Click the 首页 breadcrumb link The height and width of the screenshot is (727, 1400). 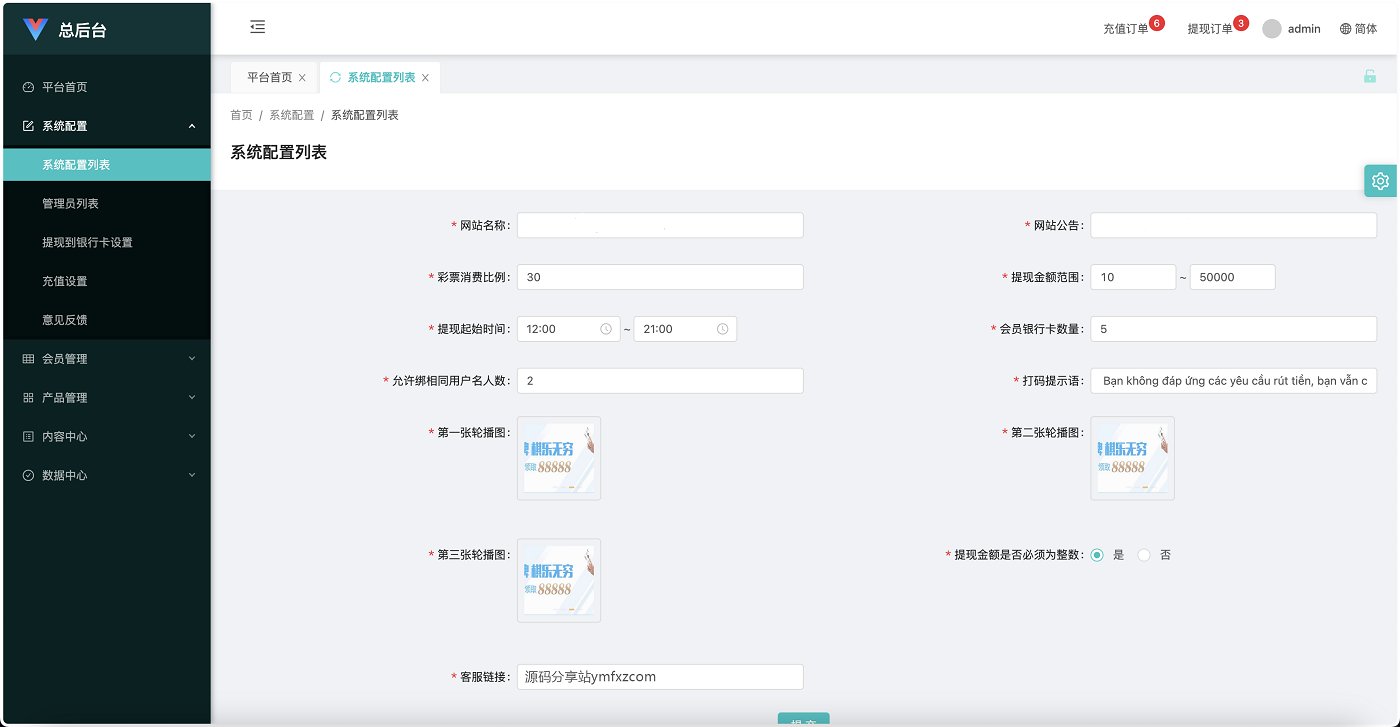[x=241, y=115]
